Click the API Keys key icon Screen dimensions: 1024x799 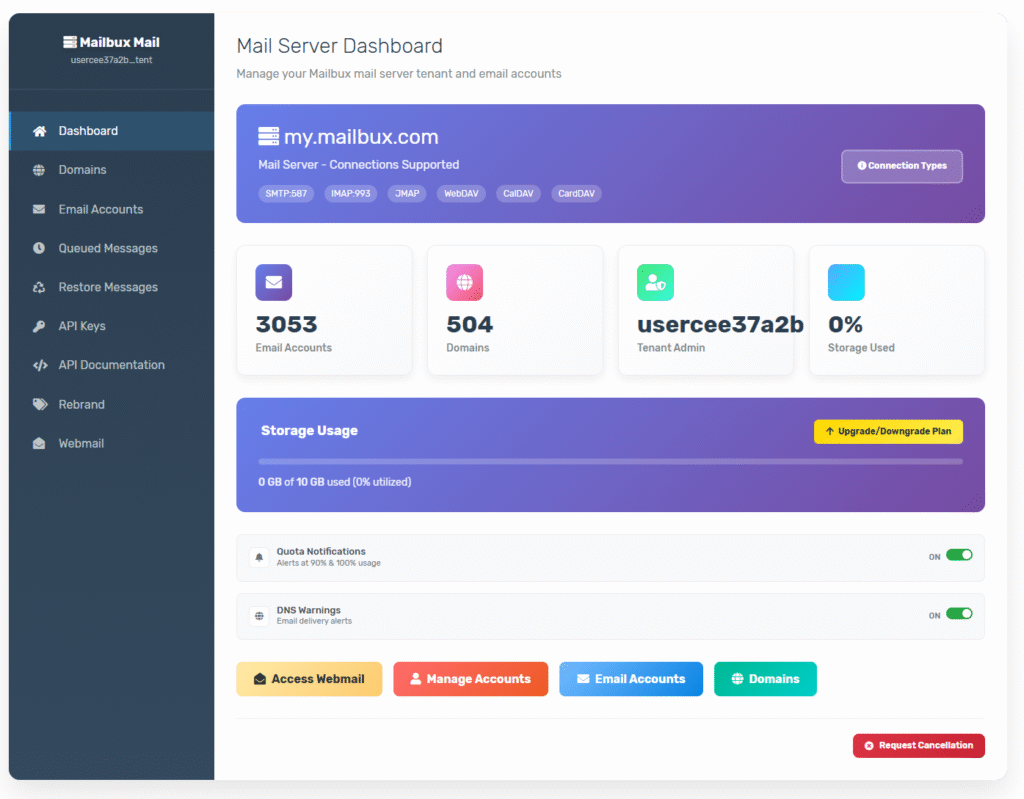coord(39,326)
